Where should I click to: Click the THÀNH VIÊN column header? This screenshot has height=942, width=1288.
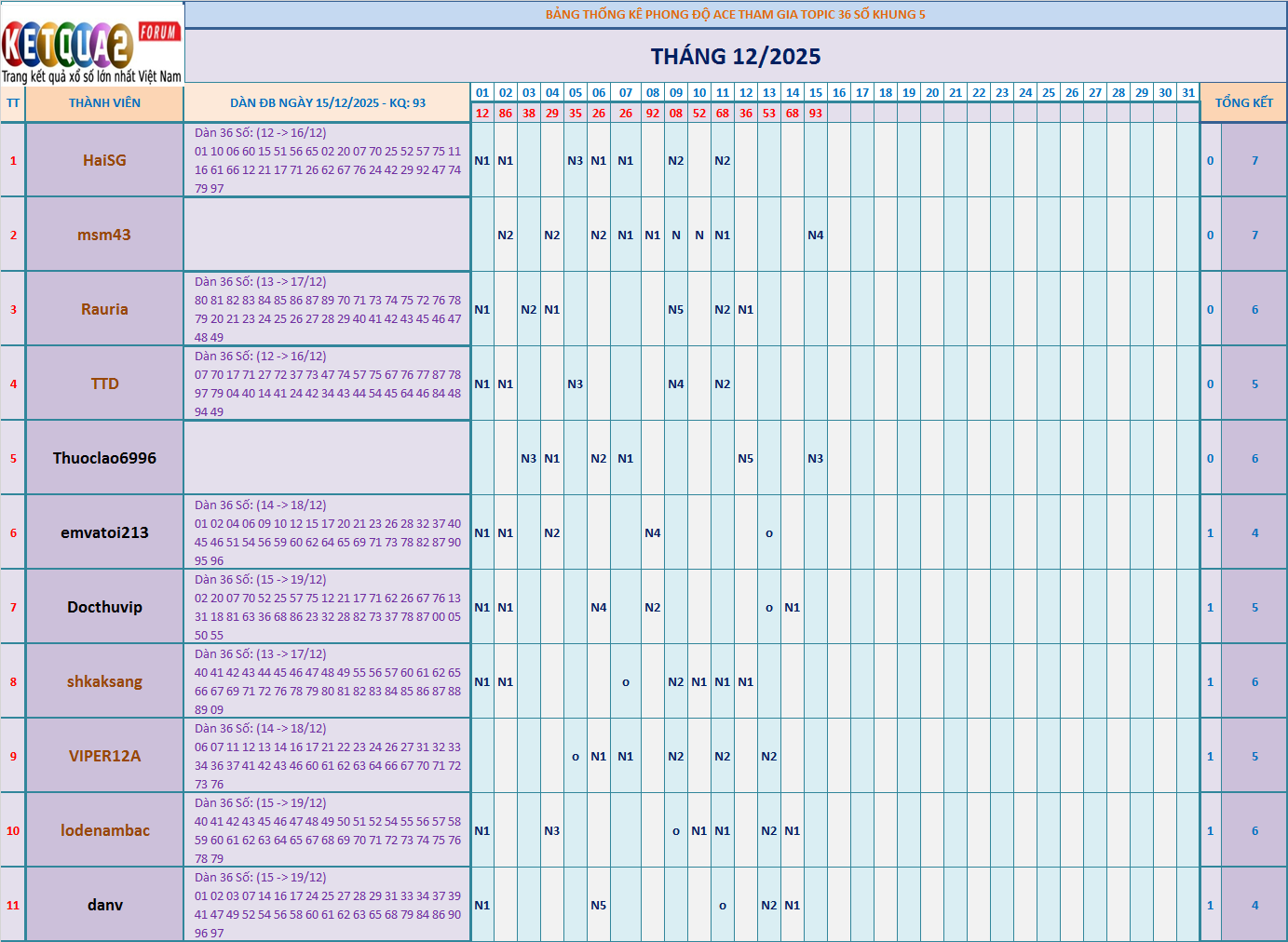point(104,103)
